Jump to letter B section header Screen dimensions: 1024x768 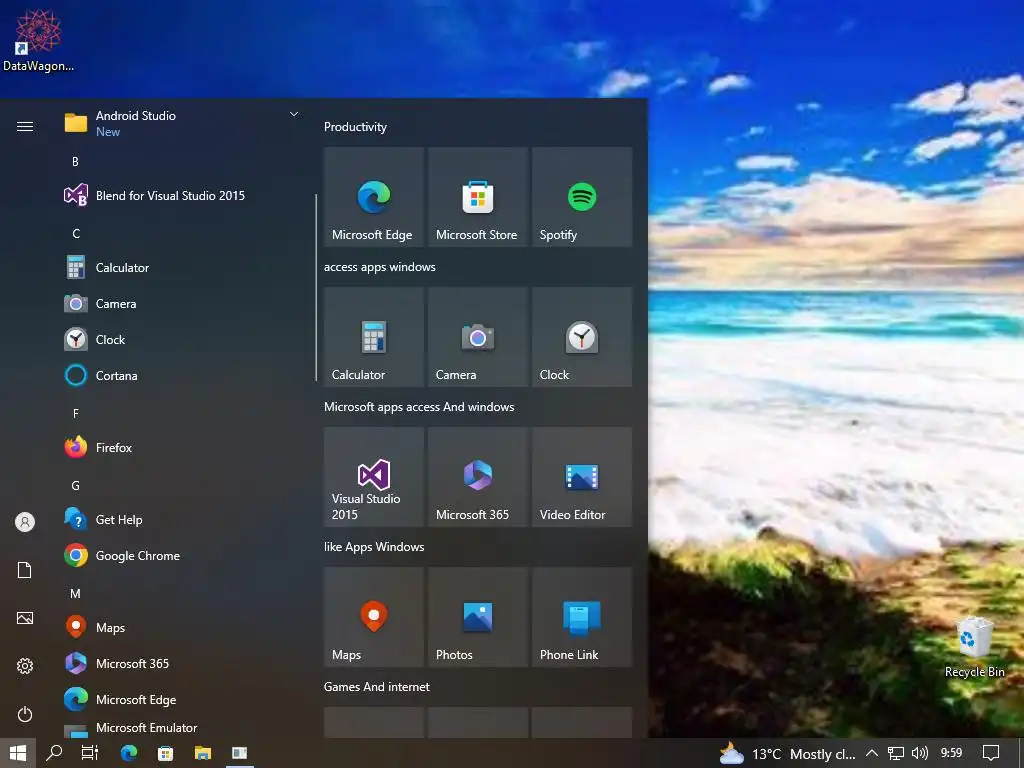click(x=75, y=161)
